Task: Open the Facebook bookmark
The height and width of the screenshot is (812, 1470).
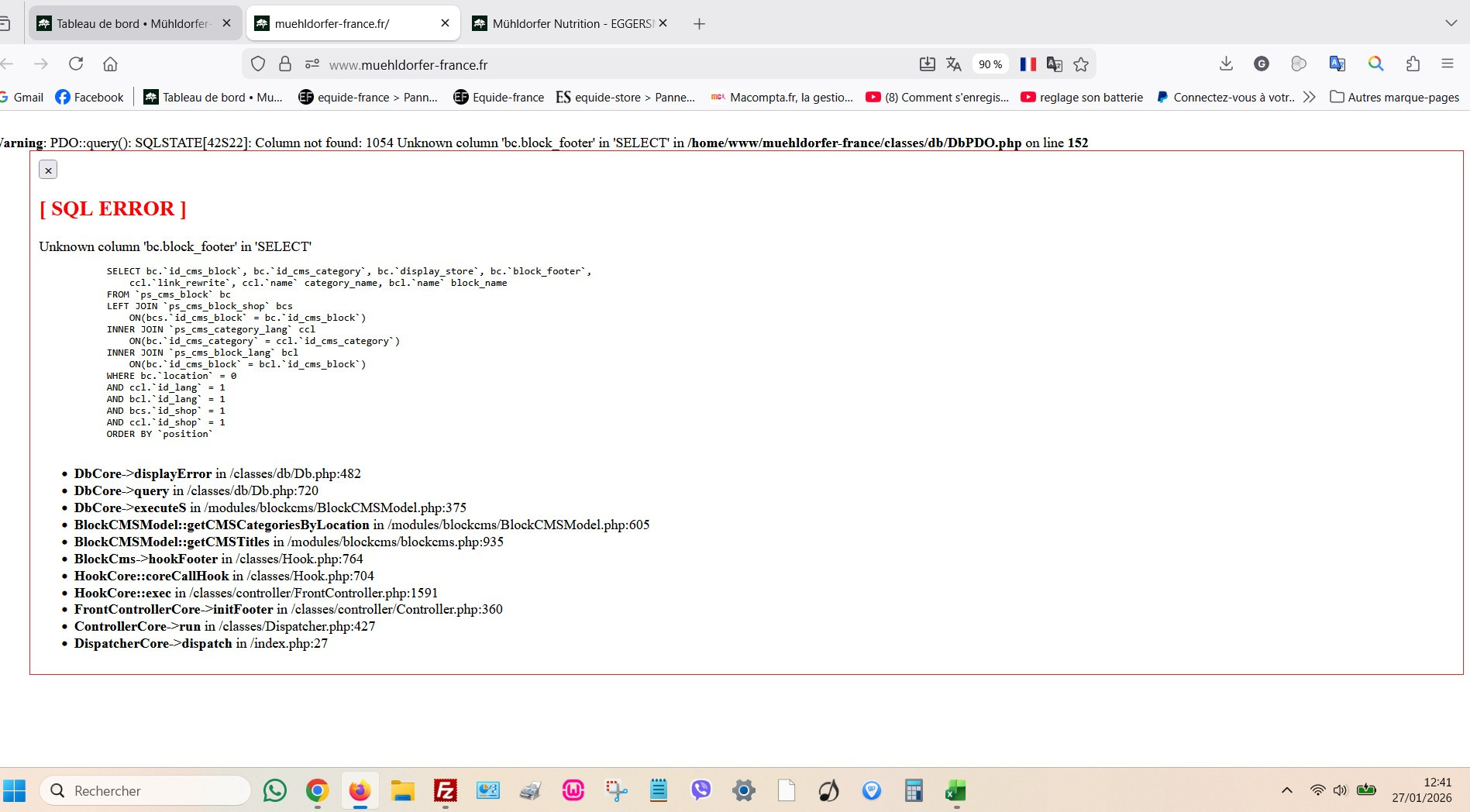Action: [x=89, y=97]
